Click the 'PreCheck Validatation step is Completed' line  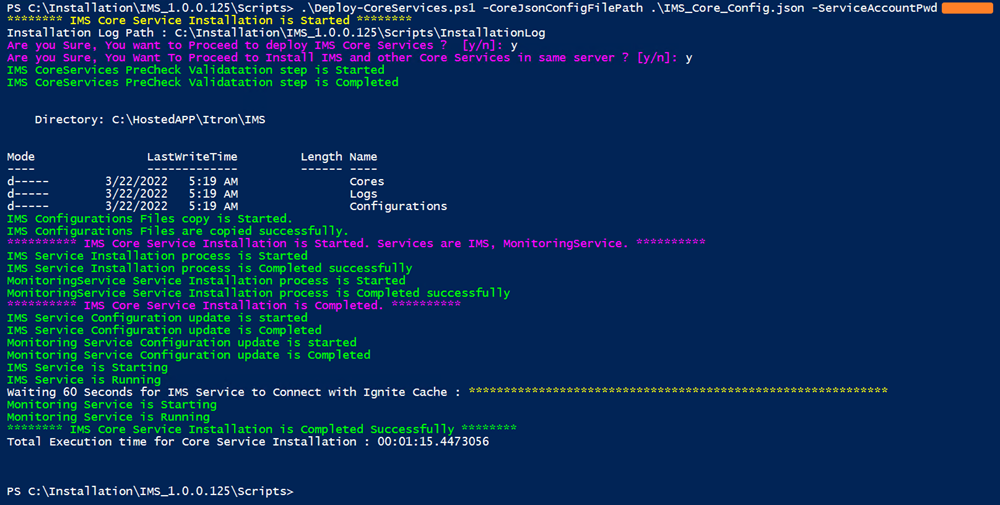[x=202, y=82]
